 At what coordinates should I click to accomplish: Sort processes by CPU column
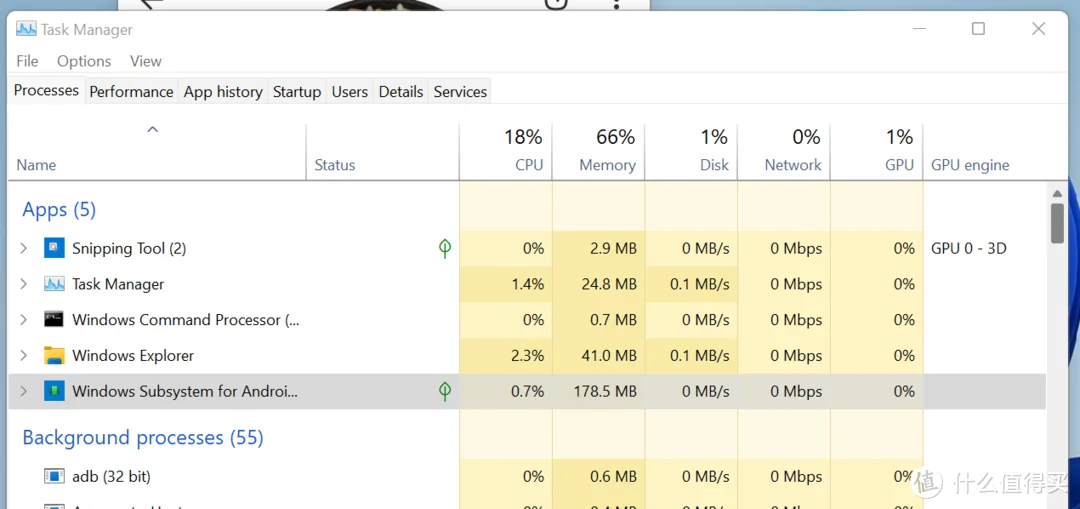click(506, 152)
